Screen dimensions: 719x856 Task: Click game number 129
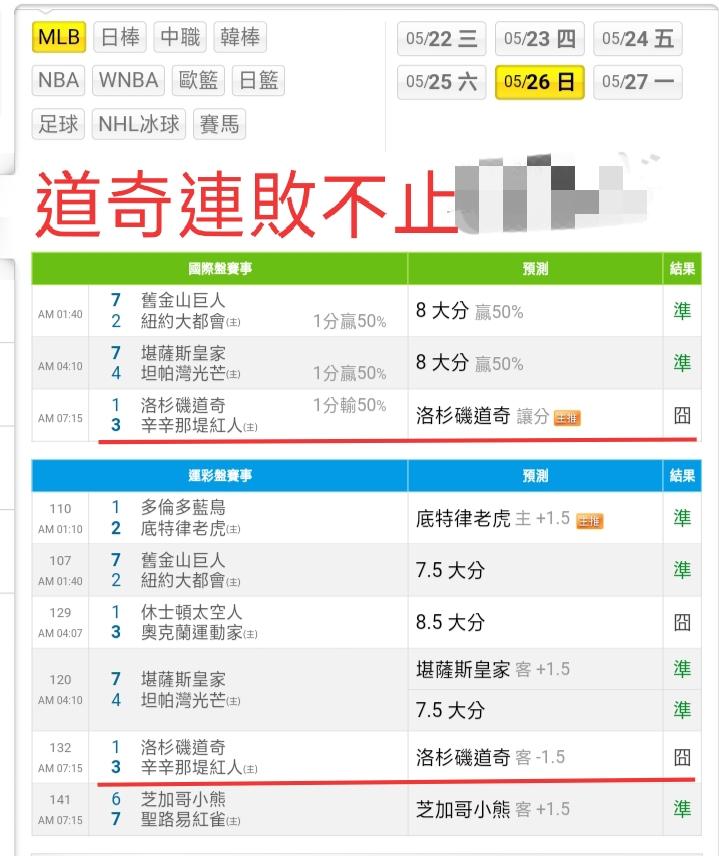coord(60,613)
